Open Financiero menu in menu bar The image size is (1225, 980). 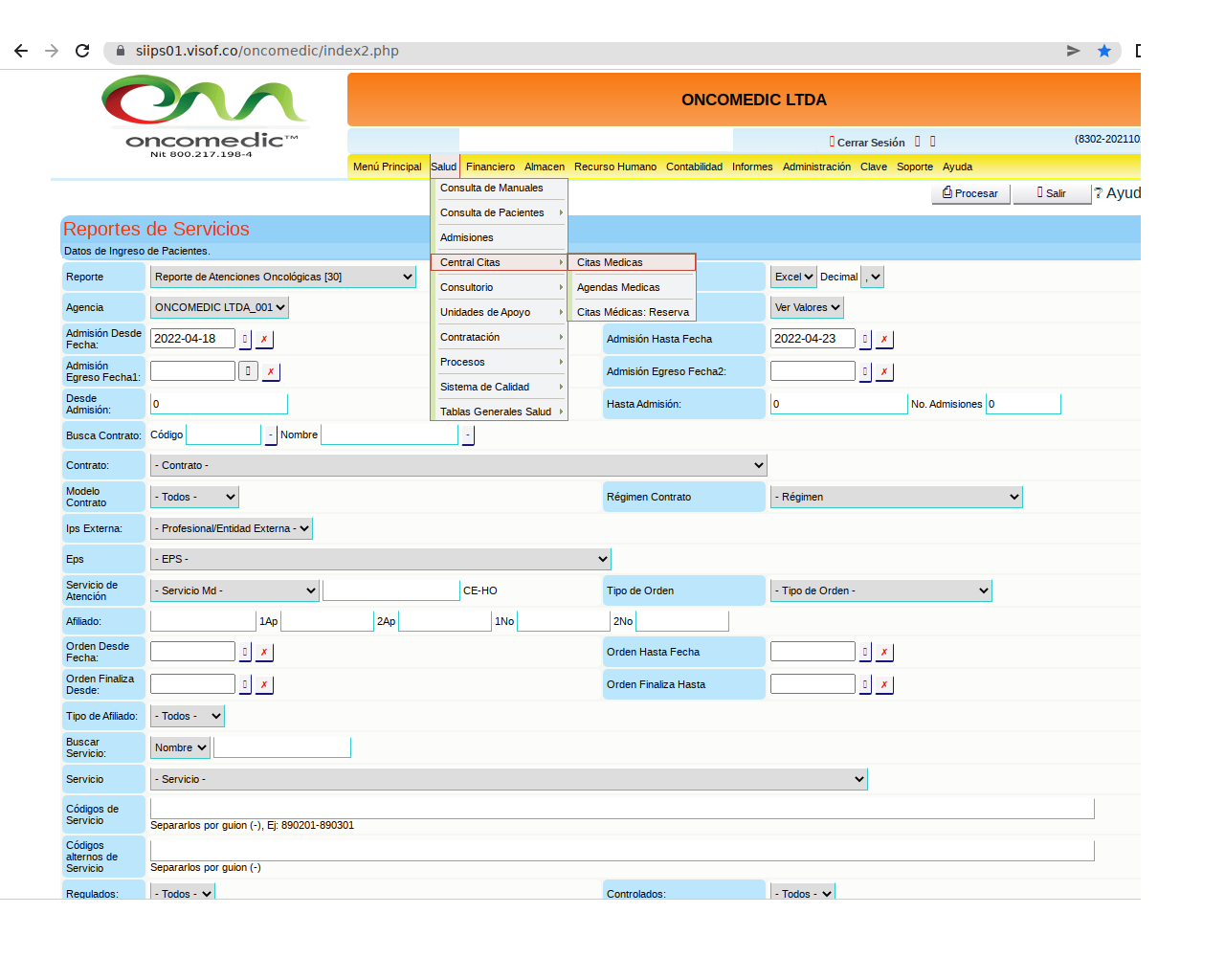point(490,167)
